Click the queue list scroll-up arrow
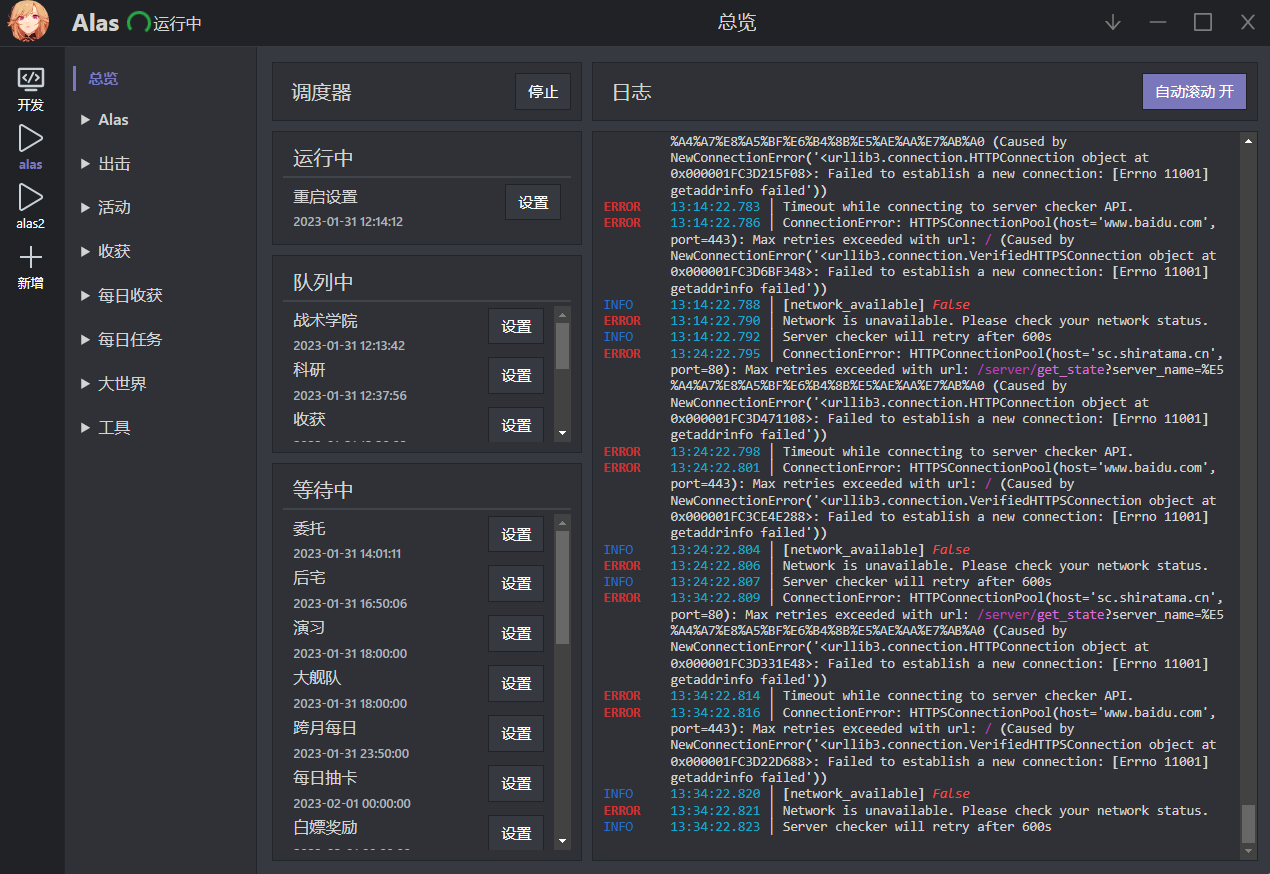Viewport: 1270px width, 874px height. click(x=562, y=314)
